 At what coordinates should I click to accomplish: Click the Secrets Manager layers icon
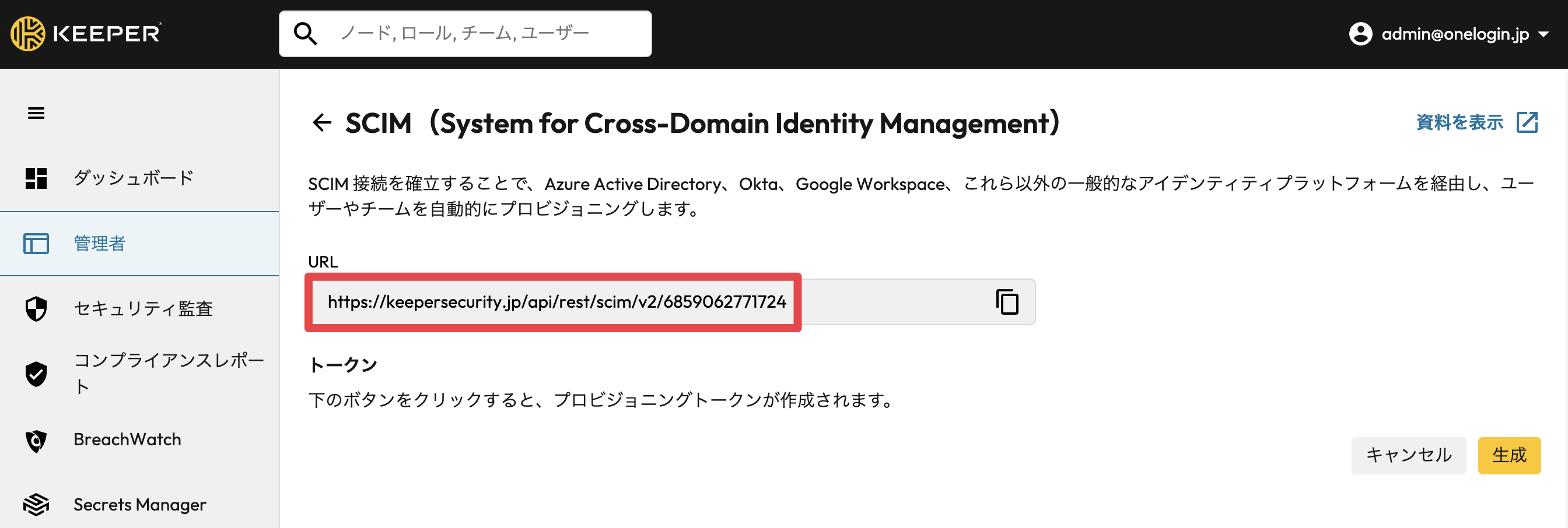tap(36, 504)
